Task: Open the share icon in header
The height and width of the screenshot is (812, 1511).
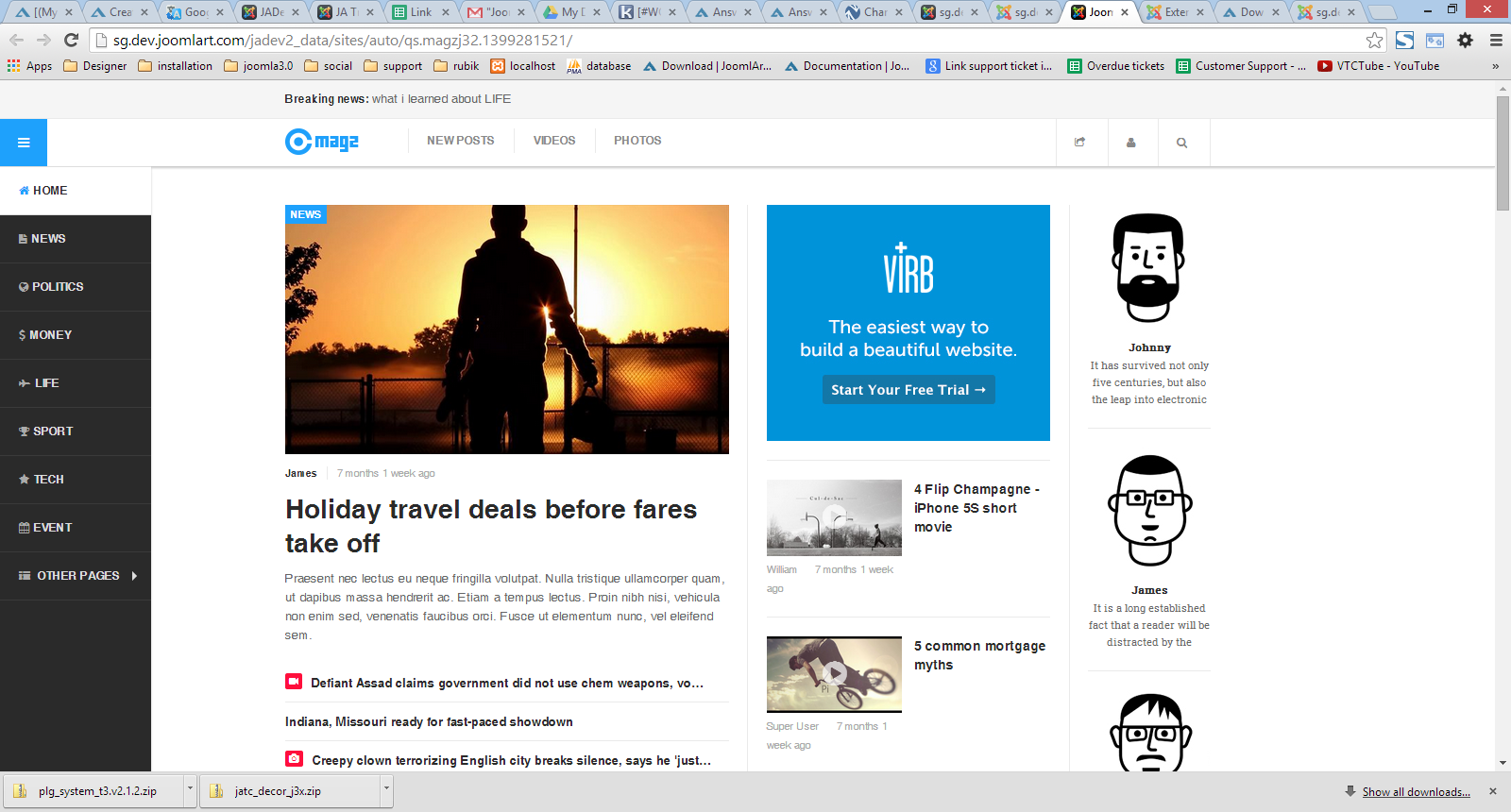Action: pos(1079,143)
